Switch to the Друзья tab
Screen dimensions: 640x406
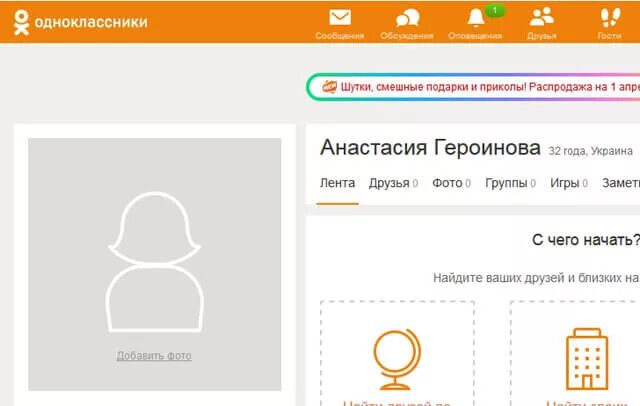coord(393,183)
